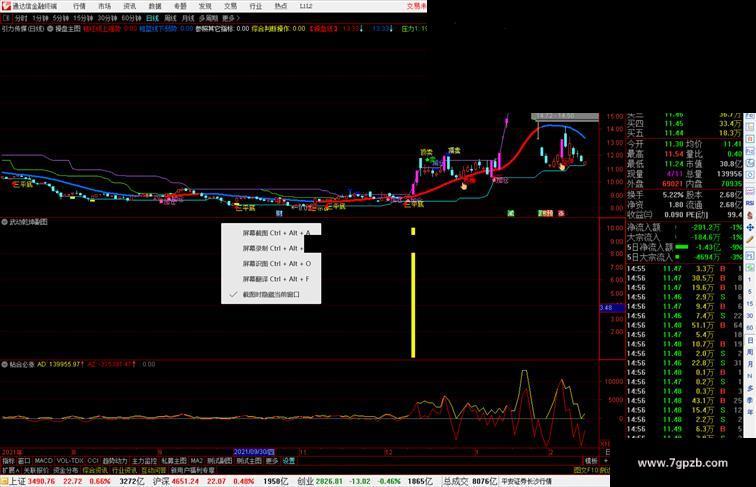
Task: Open 设置 in indicator tab bar
Action: click(288, 461)
